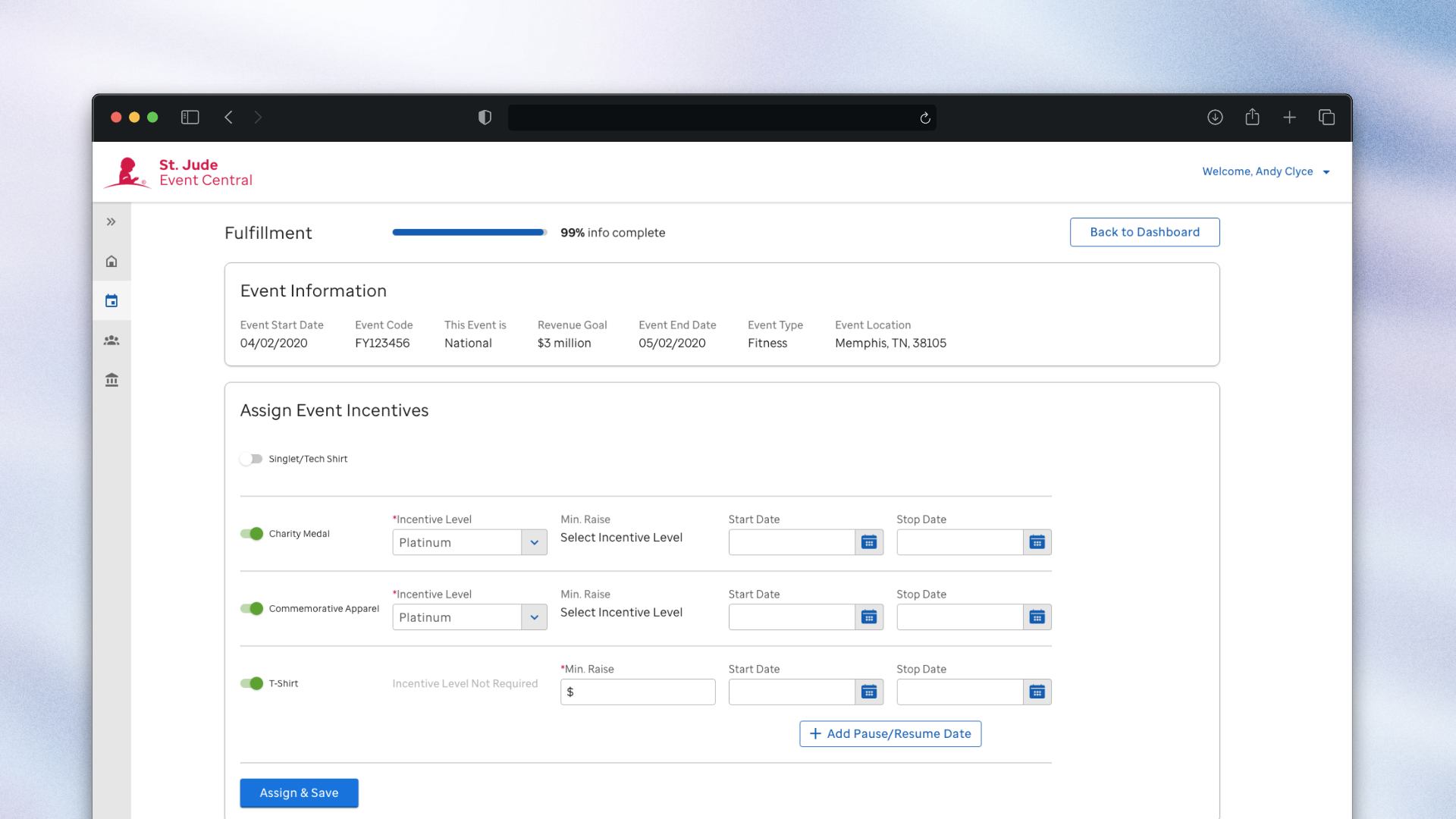The height and width of the screenshot is (819, 1456).
Task: Click the browser share icon
Action: tap(1252, 117)
